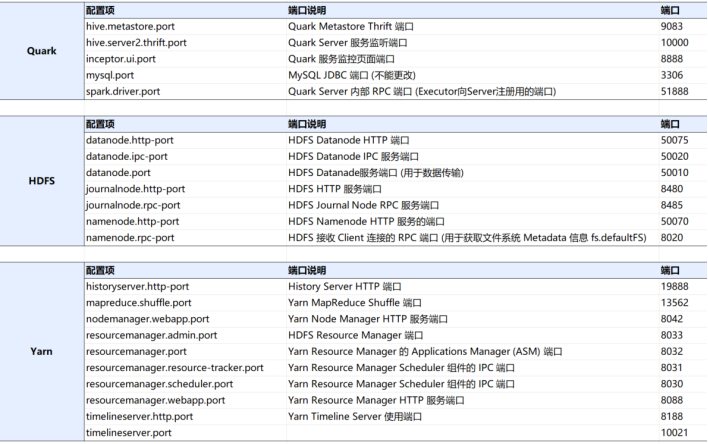
Task: Click HDFS table 端口说明 header
Action: [x=473, y=125]
